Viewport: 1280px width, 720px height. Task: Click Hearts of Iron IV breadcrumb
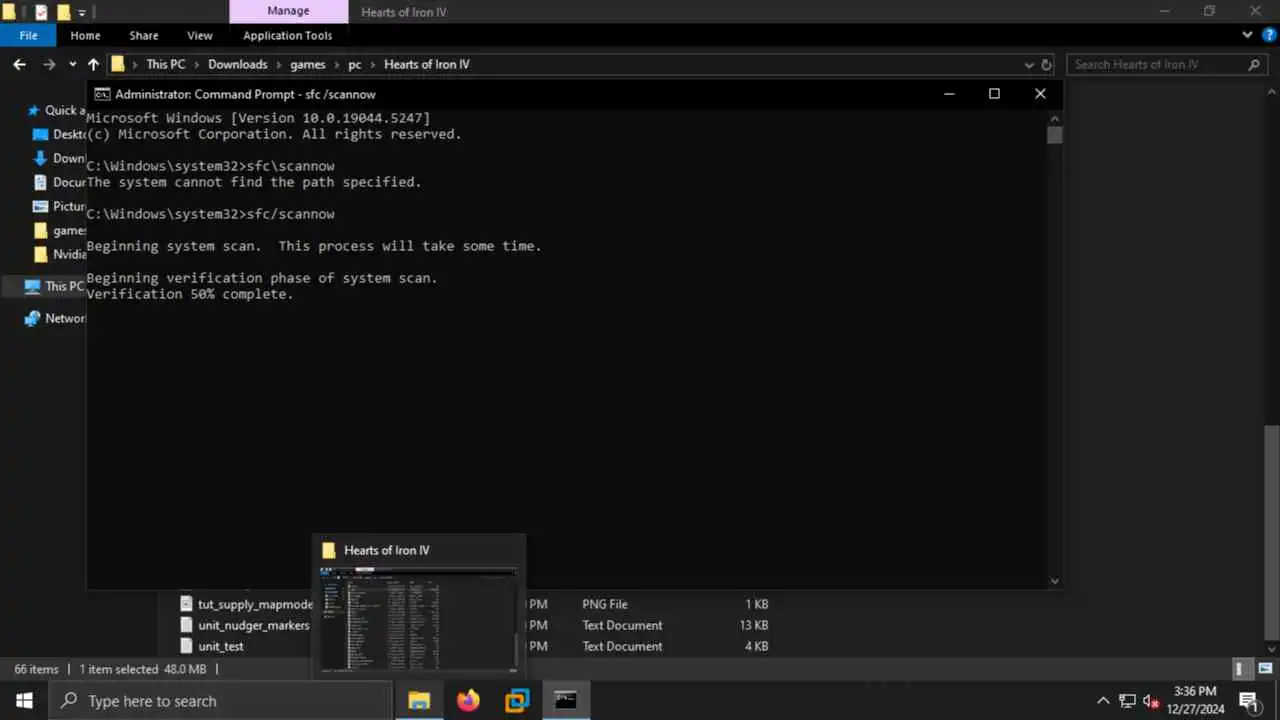(427, 64)
